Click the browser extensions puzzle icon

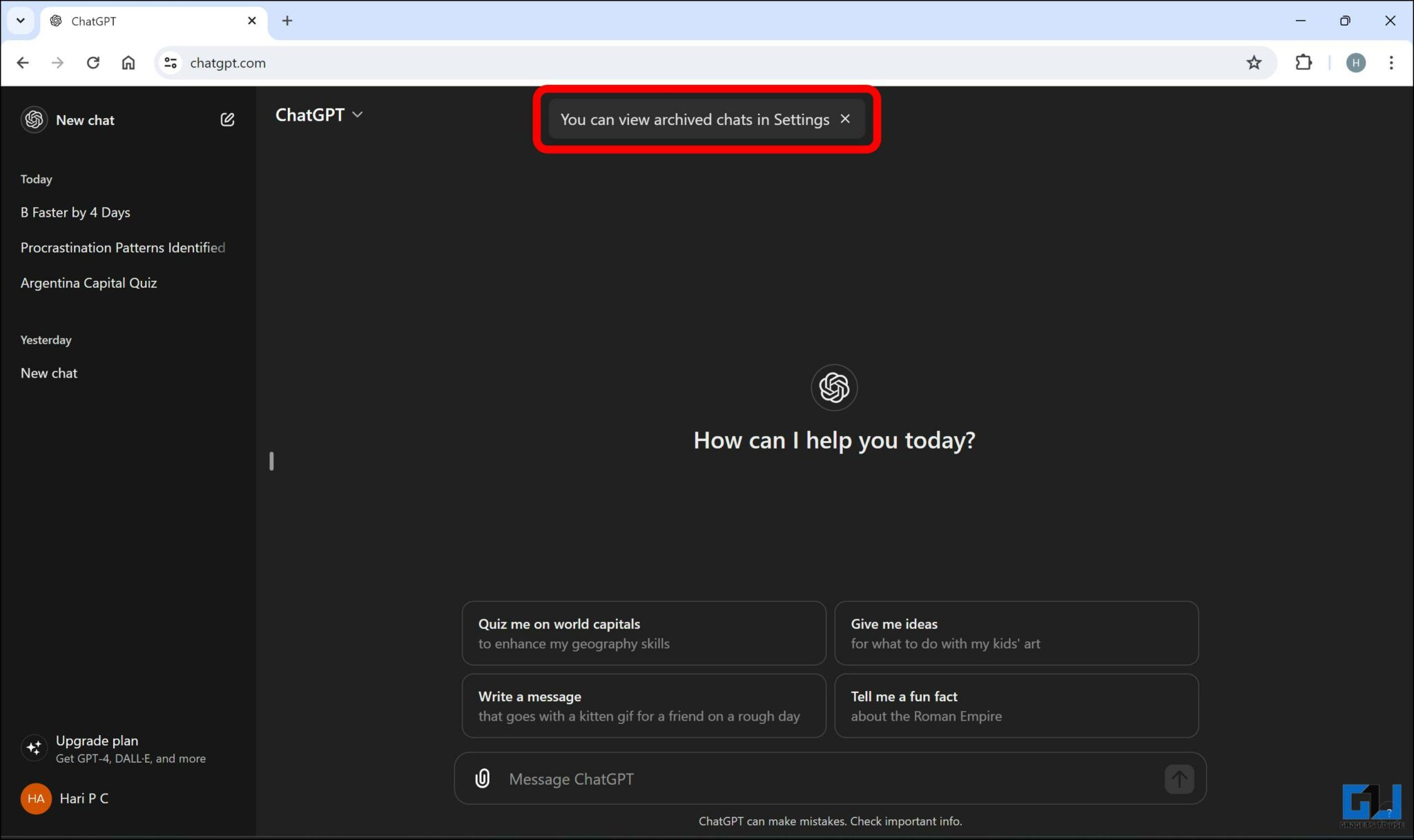pos(1304,63)
